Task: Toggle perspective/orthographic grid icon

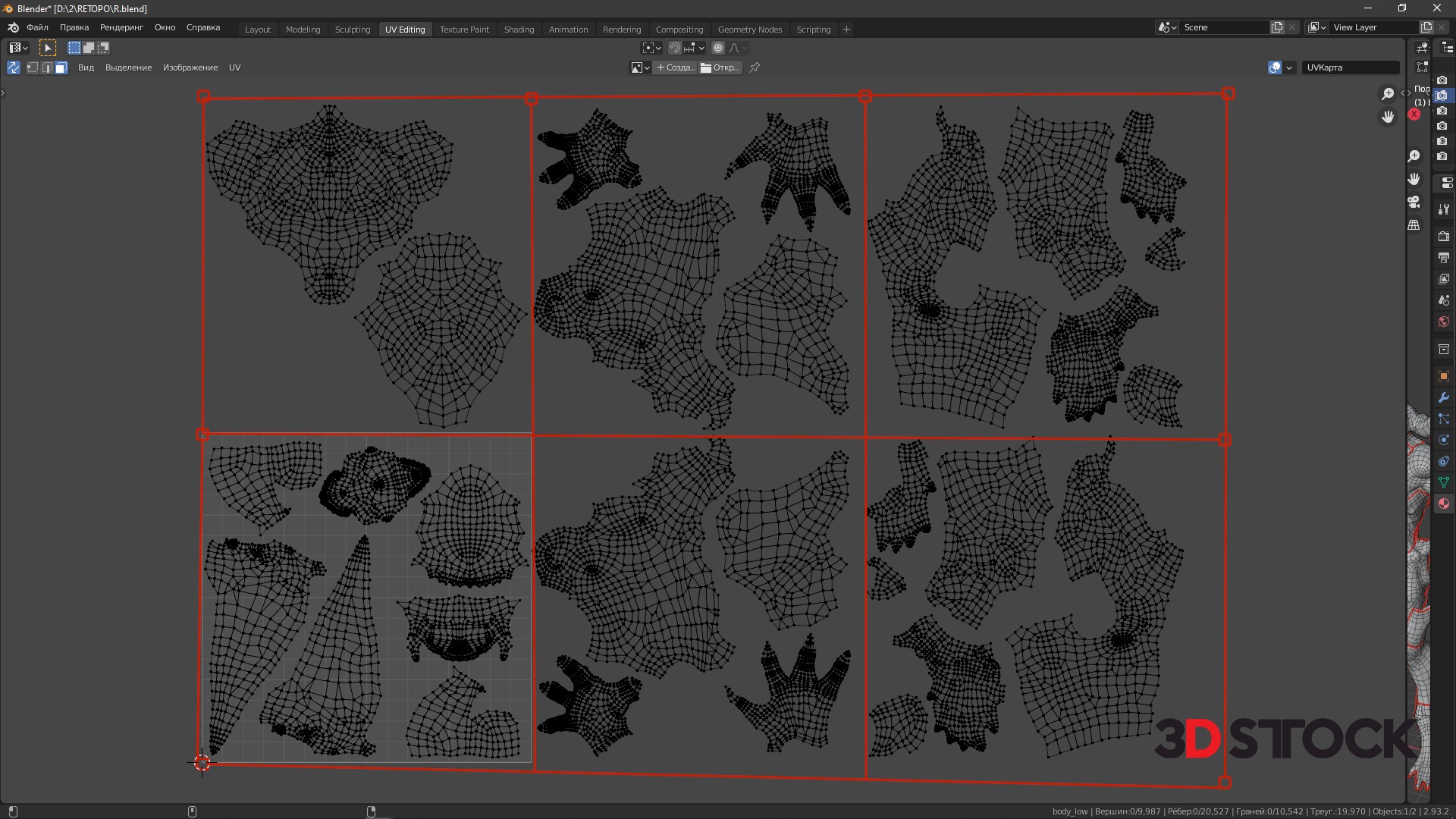Action: coord(1414,225)
